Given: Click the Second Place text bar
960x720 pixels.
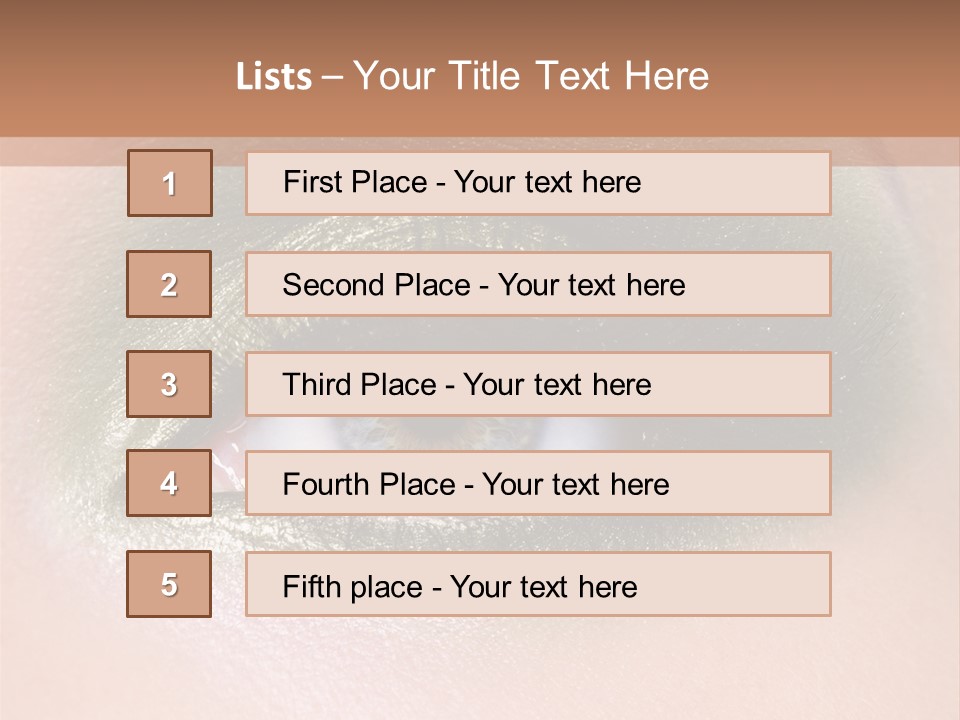Looking at the screenshot, I should click(x=538, y=284).
